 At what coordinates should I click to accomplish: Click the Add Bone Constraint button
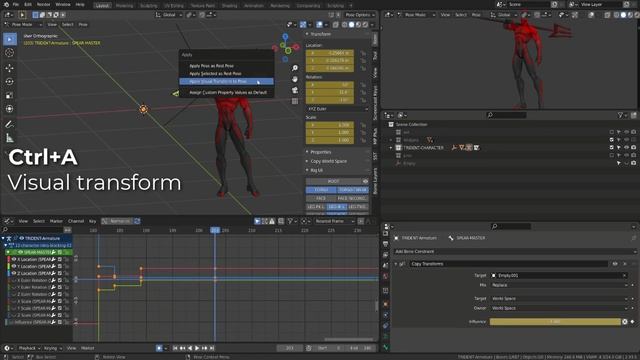[x=516, y=252]
